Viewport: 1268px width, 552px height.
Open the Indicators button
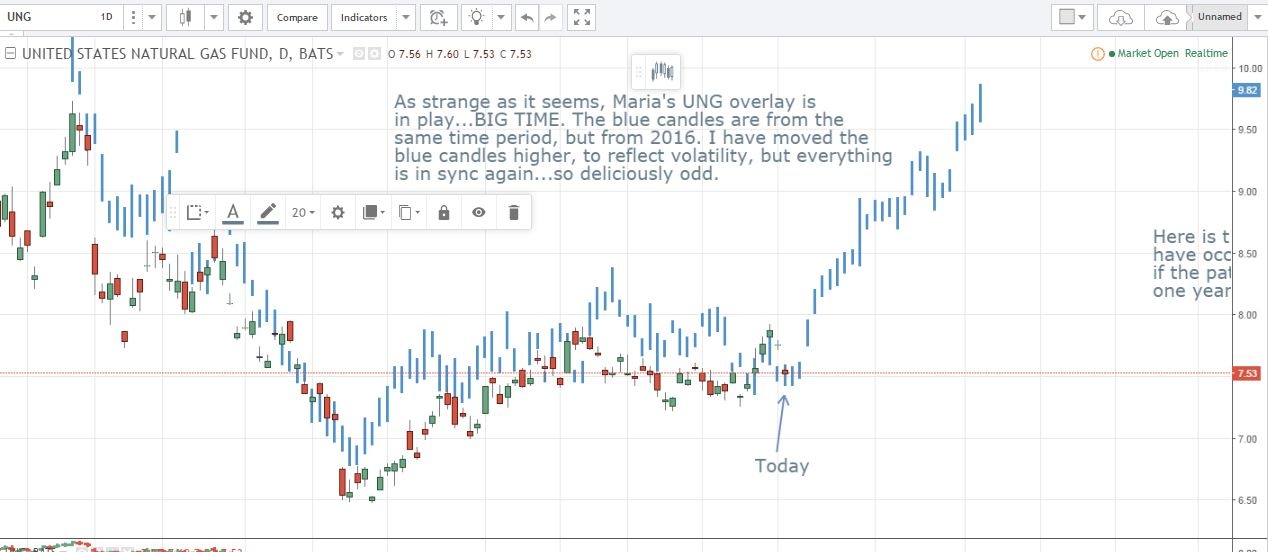[363, 17]
